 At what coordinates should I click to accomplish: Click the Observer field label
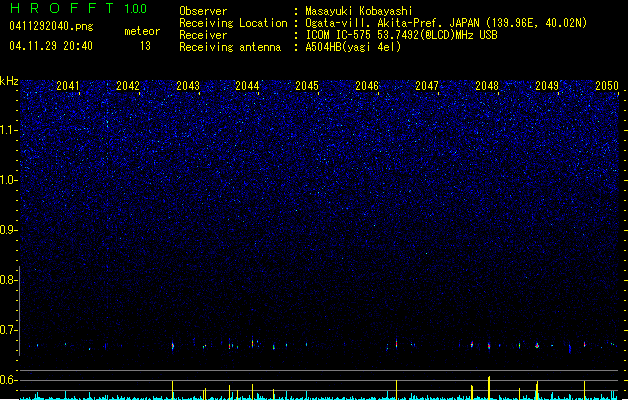[x=203, y=11]
